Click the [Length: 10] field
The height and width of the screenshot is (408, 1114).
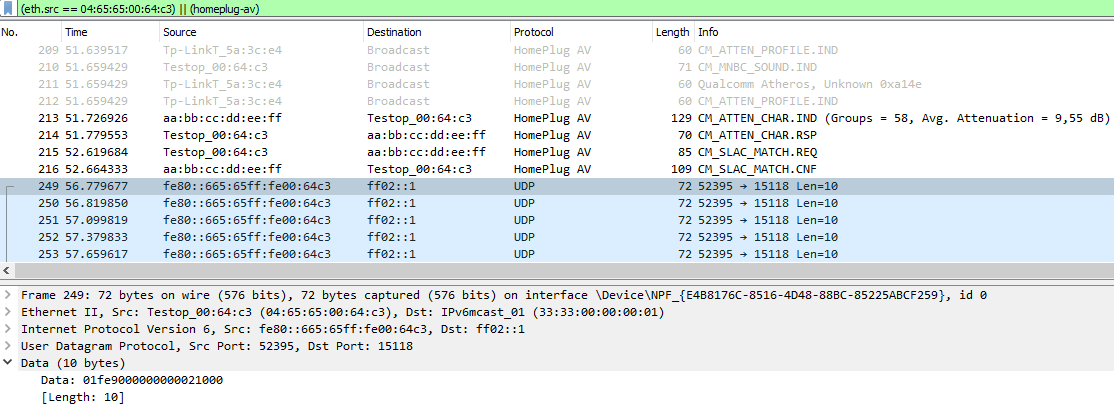click(82, 397)
